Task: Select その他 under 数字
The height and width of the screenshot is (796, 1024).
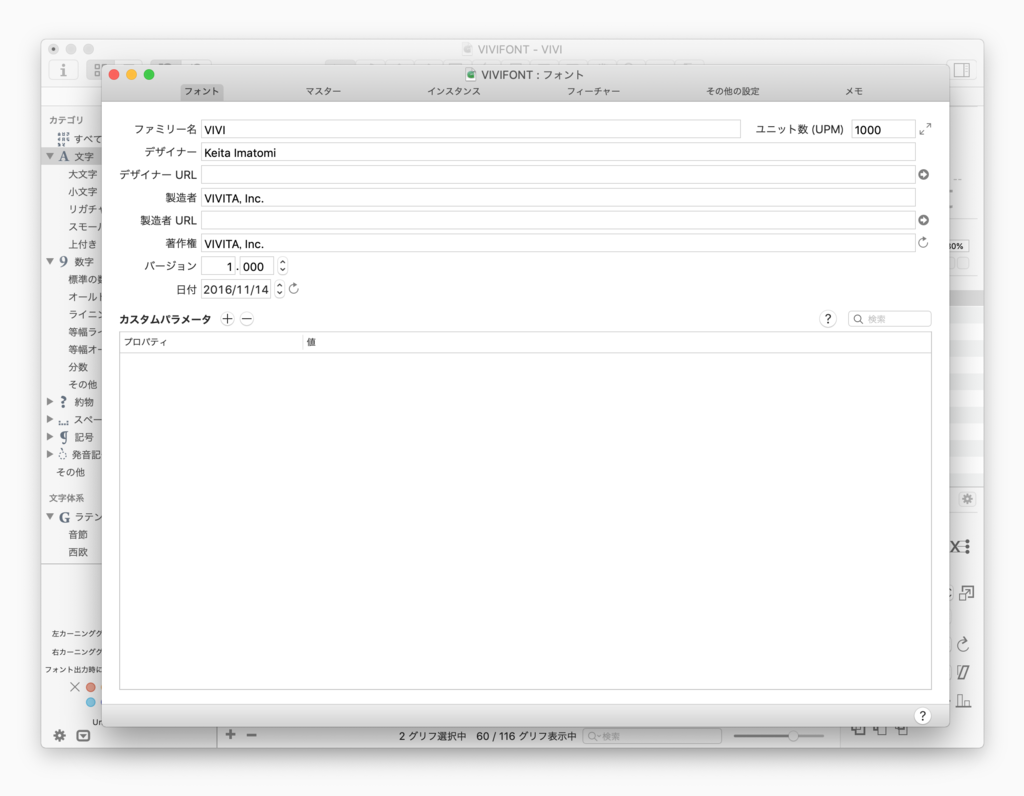Action: click(83, 385)
